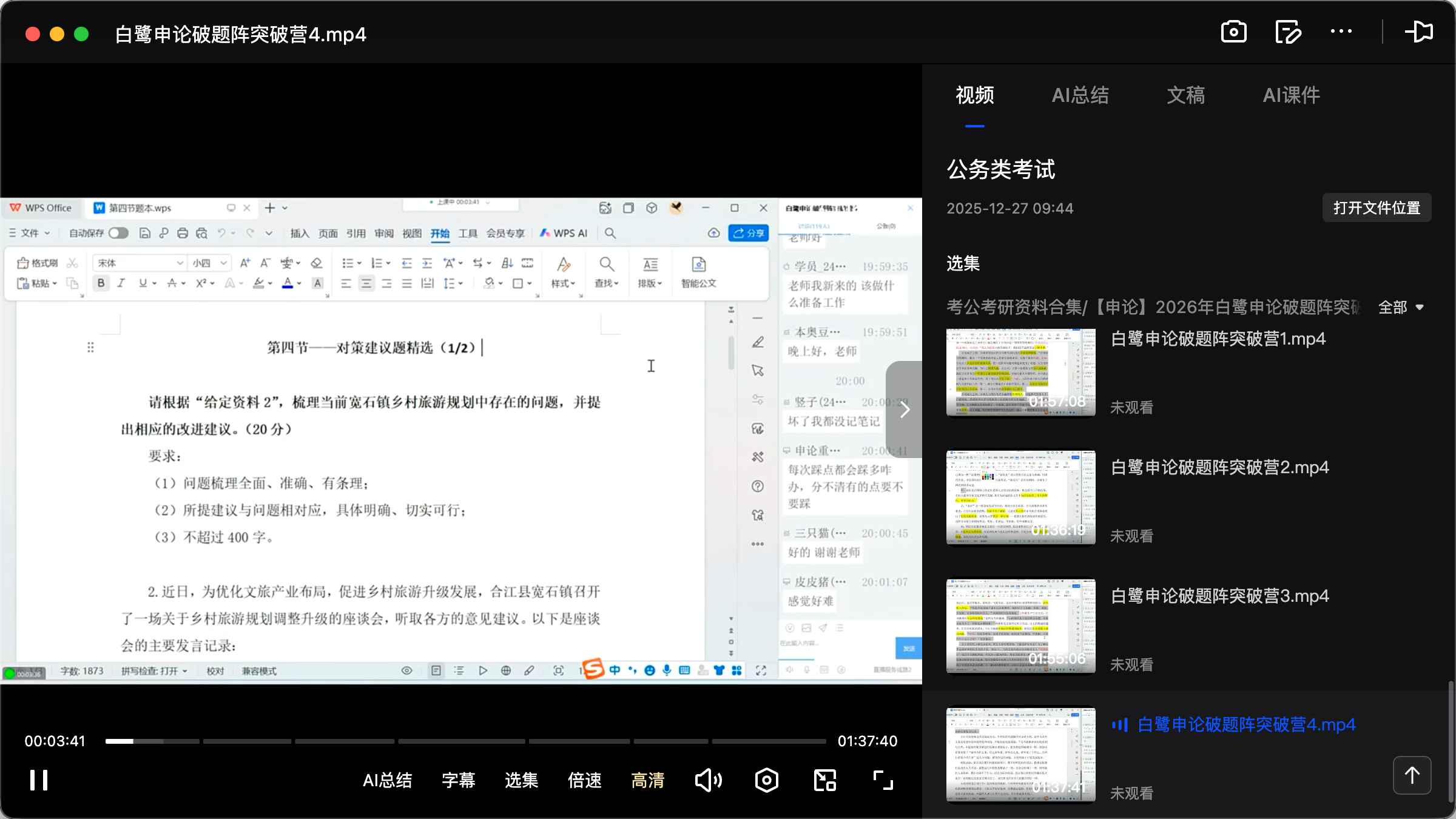Screen dimensions: 1456x819
Task: Mute audio via the speaker icon
Action: point(708,780)
